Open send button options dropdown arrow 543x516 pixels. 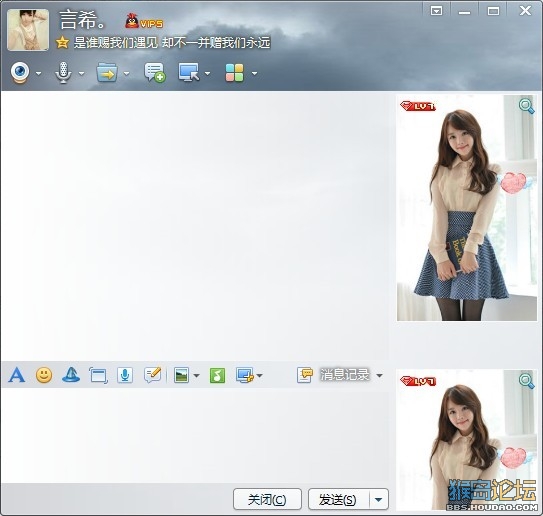pos(379,499)
